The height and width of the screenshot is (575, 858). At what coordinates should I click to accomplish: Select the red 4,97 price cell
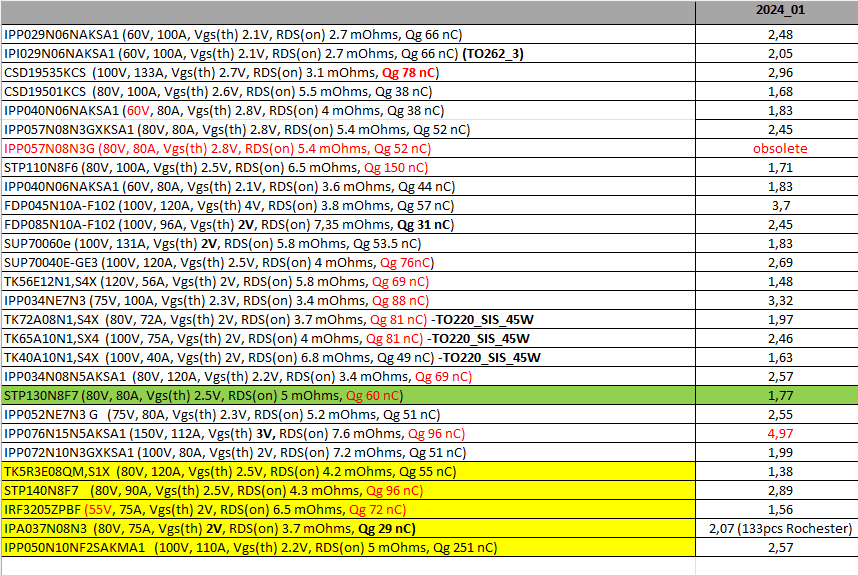tap(776, 434)
